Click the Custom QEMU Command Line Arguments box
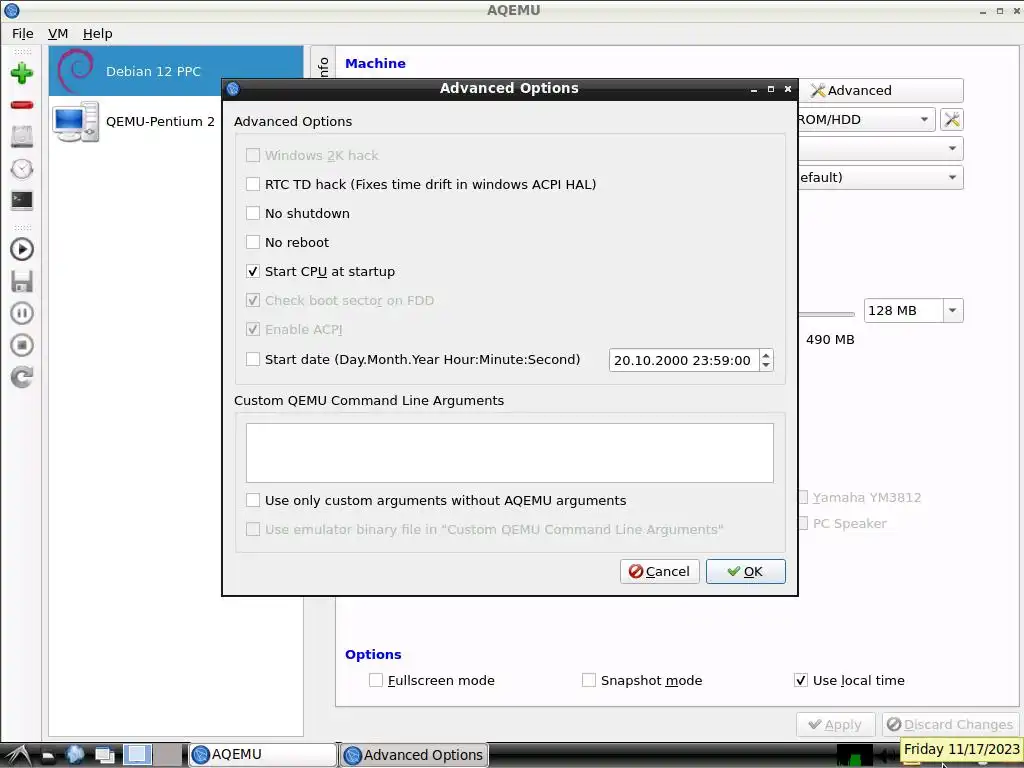 (x=509, y=453)
